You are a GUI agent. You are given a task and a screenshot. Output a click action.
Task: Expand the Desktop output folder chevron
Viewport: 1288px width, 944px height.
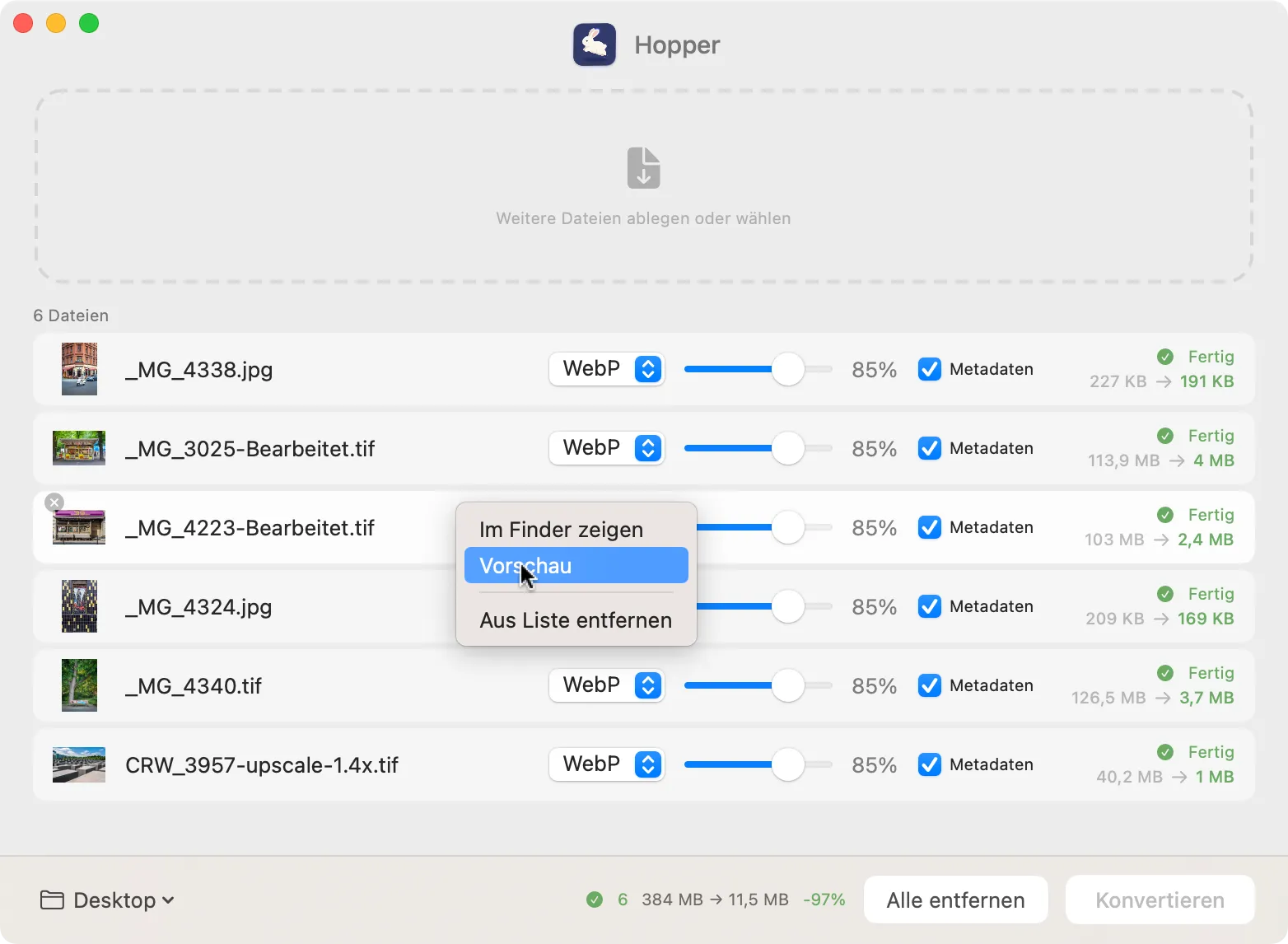click(x=168, y=900)
